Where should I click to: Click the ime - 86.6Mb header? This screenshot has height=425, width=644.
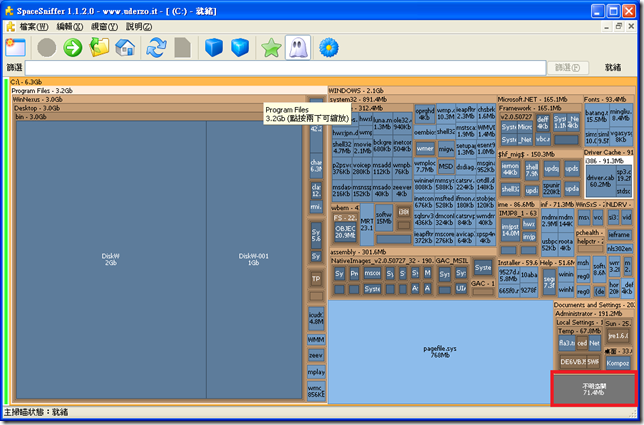(518, 204)
